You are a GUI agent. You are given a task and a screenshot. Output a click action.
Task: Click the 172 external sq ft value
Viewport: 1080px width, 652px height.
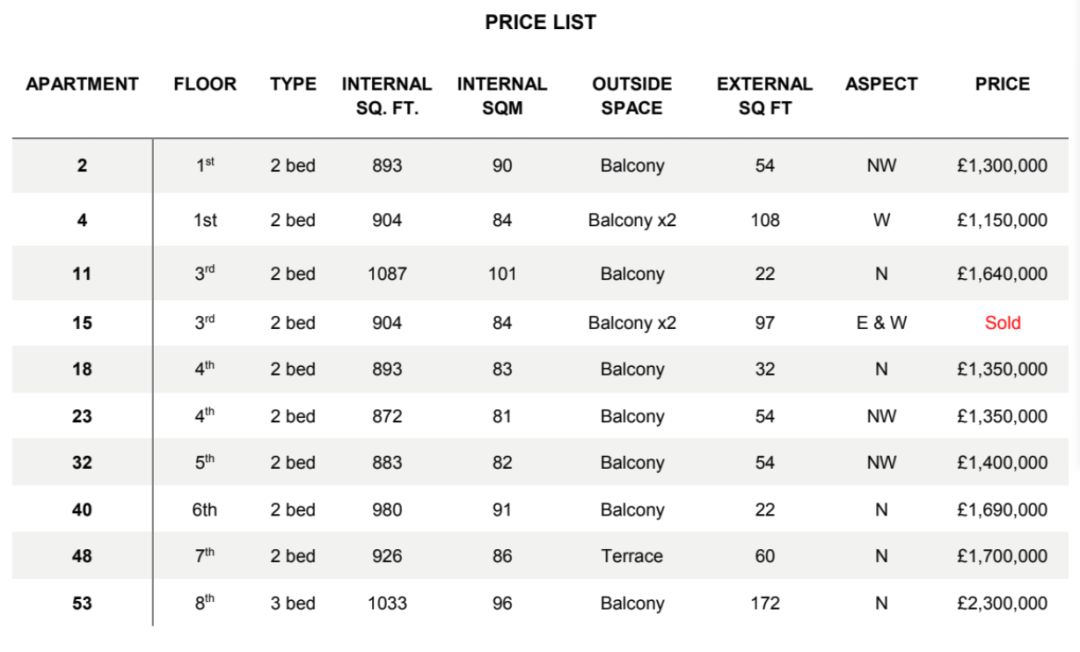[765, 603]
